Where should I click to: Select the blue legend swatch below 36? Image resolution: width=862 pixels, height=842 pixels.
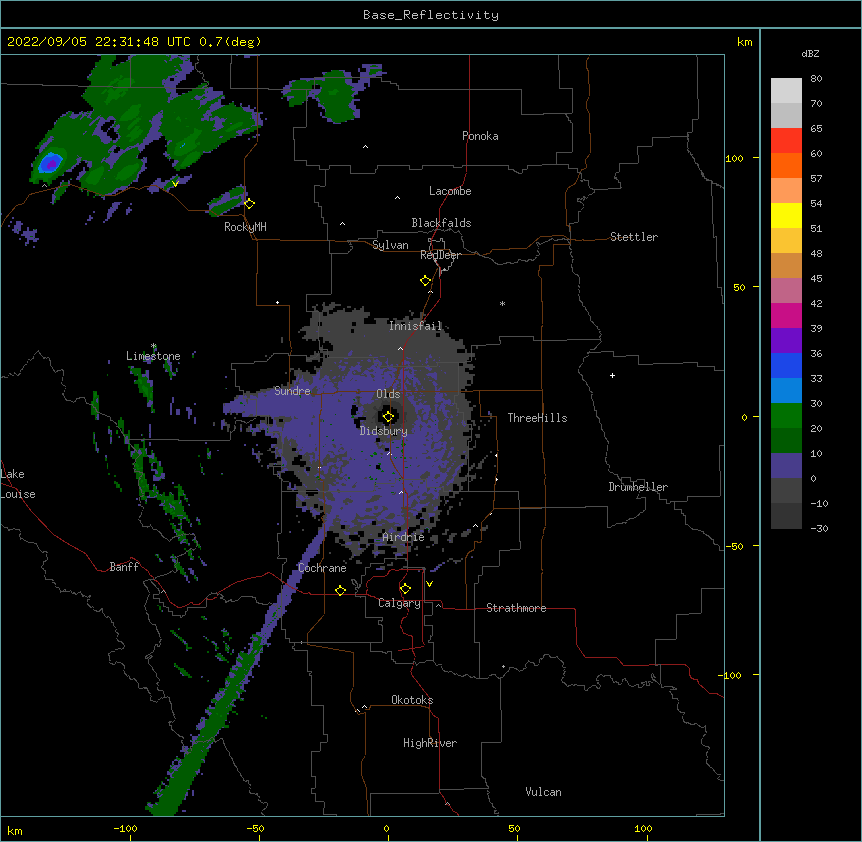click(786, 365)
